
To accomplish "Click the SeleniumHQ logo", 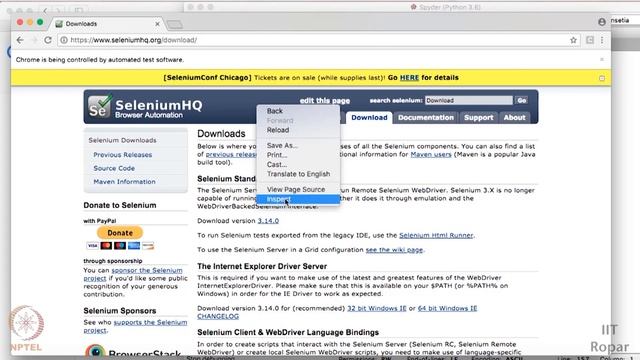I will tap(145, 107).
